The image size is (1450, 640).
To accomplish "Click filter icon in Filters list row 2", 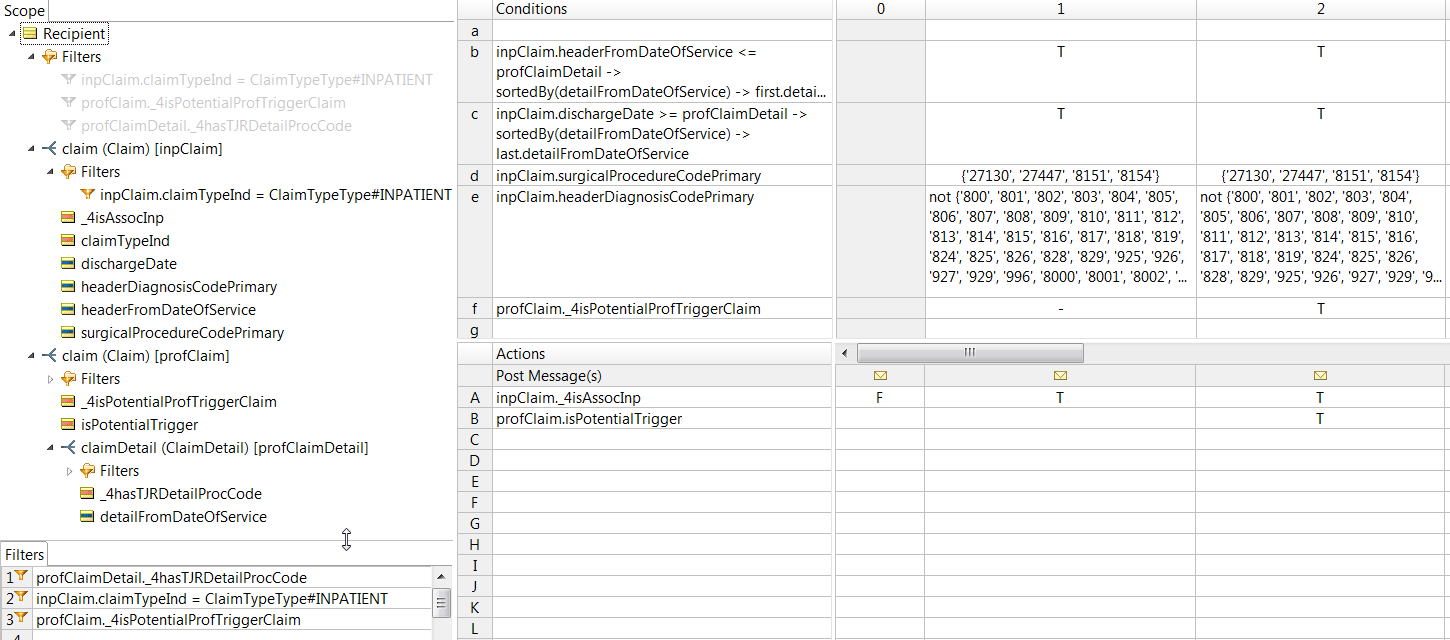I will (x=21, y=598).
